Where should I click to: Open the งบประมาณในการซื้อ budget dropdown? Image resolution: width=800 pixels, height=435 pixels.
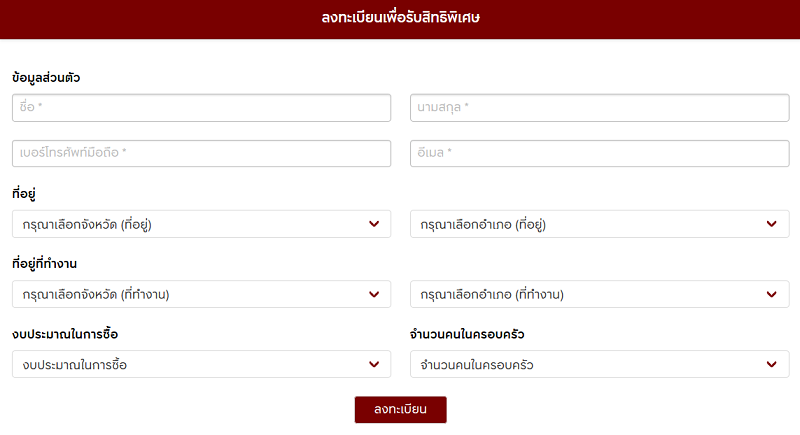tap(202, 364)
